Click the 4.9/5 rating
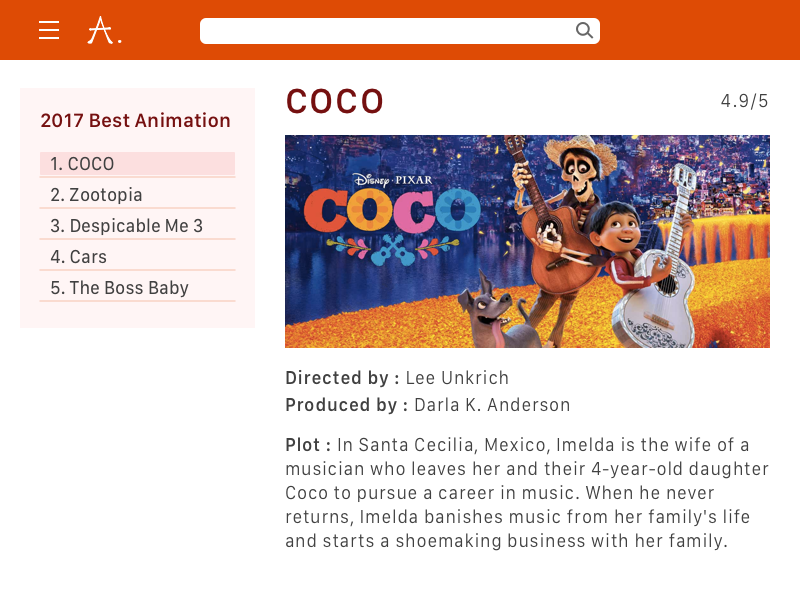 click(x=744, y=101)
